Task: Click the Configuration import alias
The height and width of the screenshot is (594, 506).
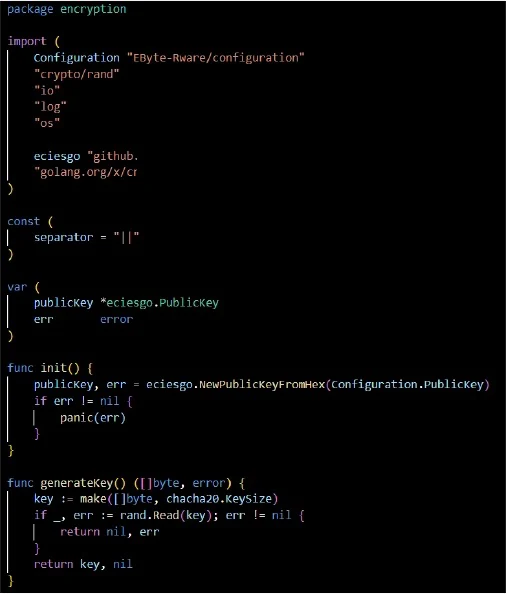Action: coord(77,58)
